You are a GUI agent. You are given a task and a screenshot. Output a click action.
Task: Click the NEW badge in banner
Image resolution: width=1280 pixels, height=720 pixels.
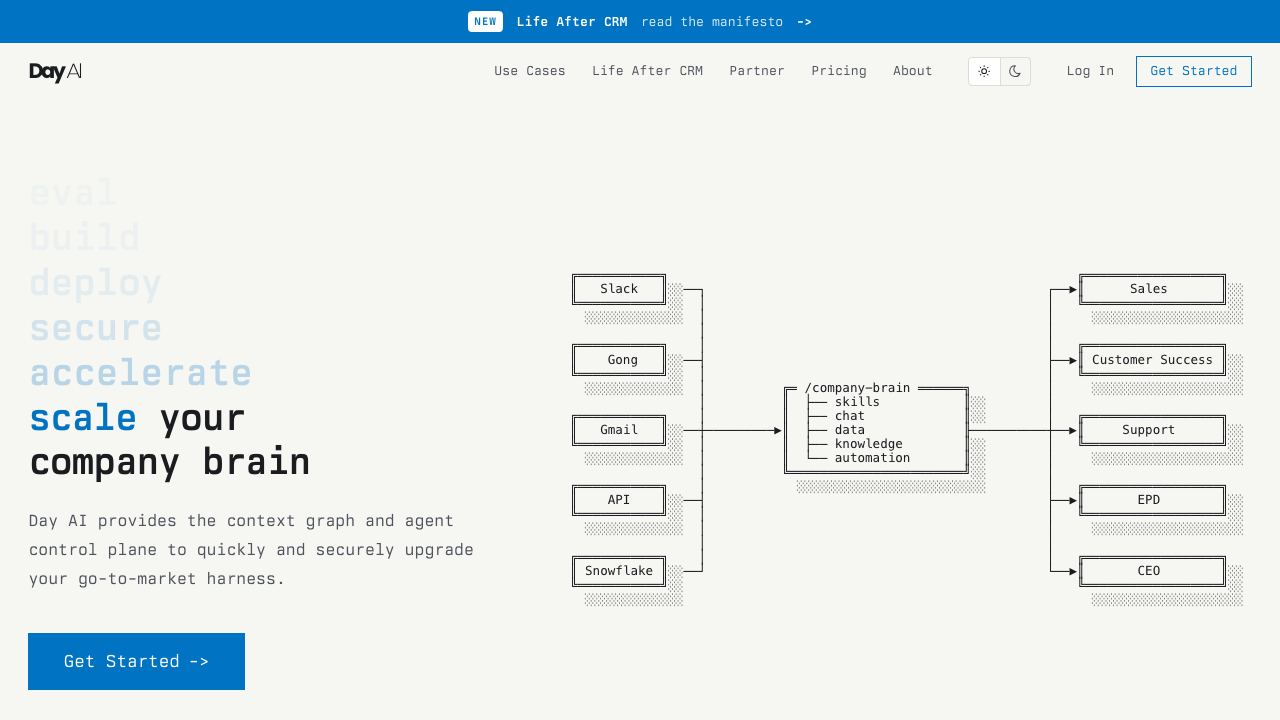485,21
